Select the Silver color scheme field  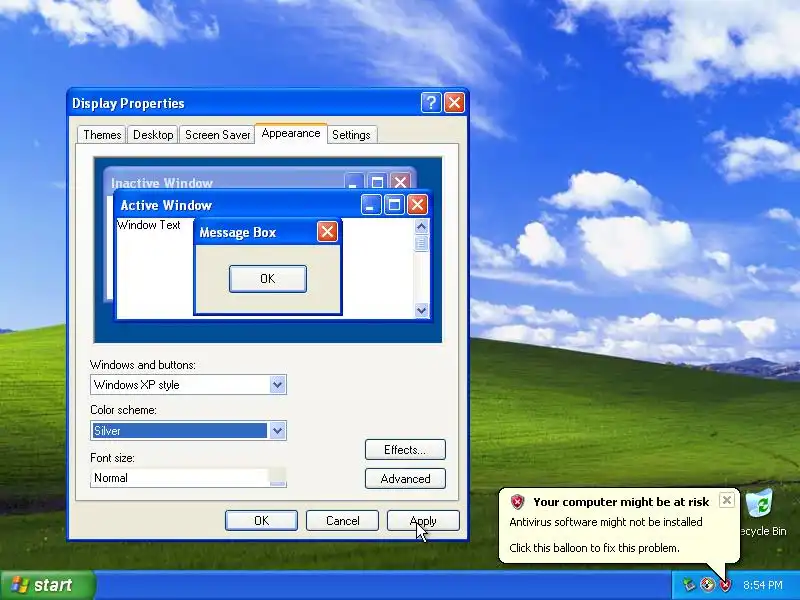(x=180, y=431)
